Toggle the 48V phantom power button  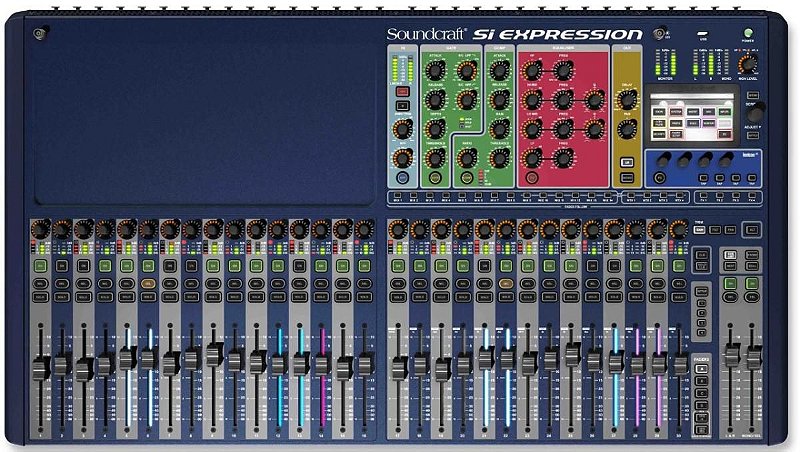point(403,92)
